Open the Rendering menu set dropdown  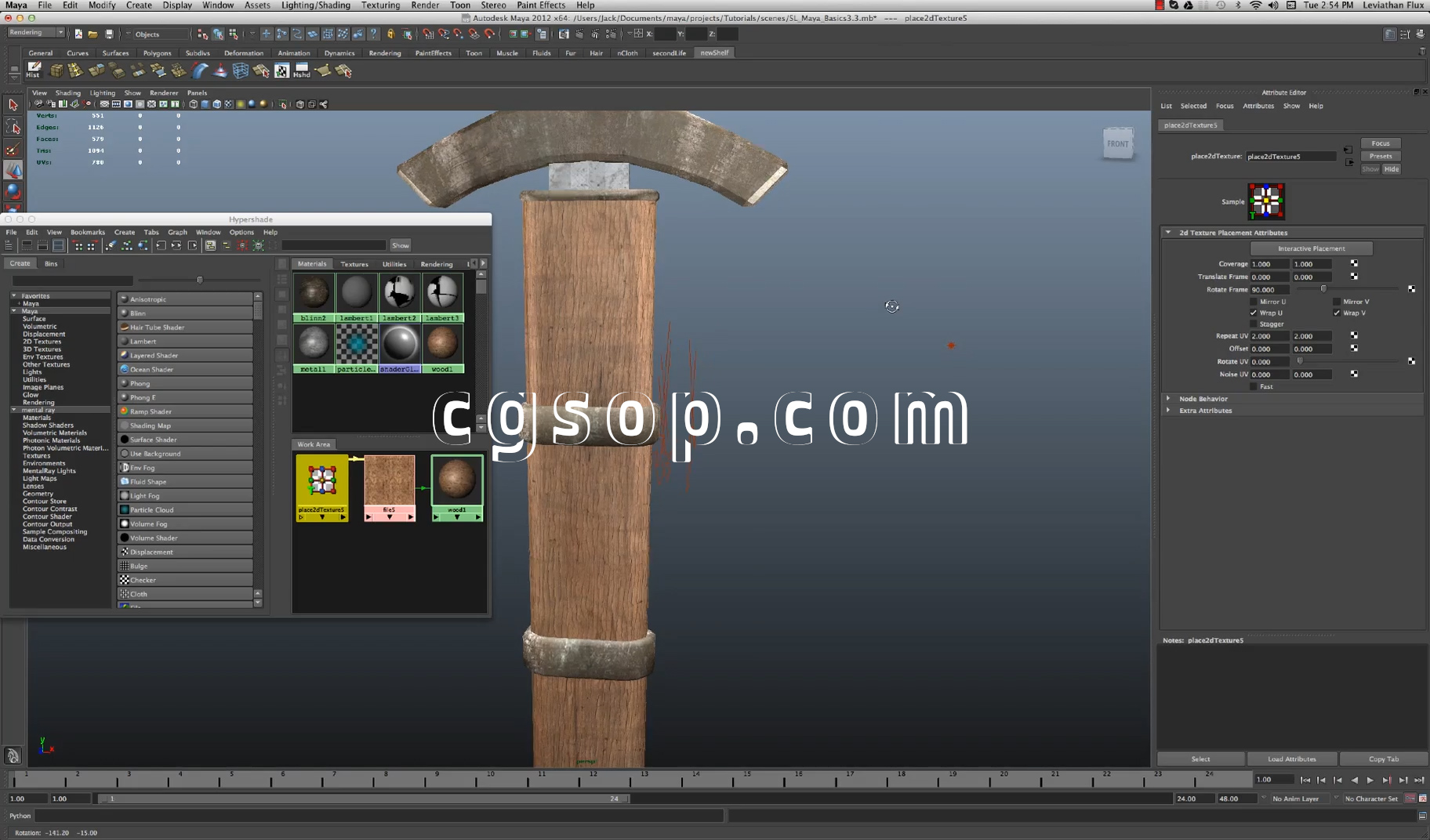point(36,33)
